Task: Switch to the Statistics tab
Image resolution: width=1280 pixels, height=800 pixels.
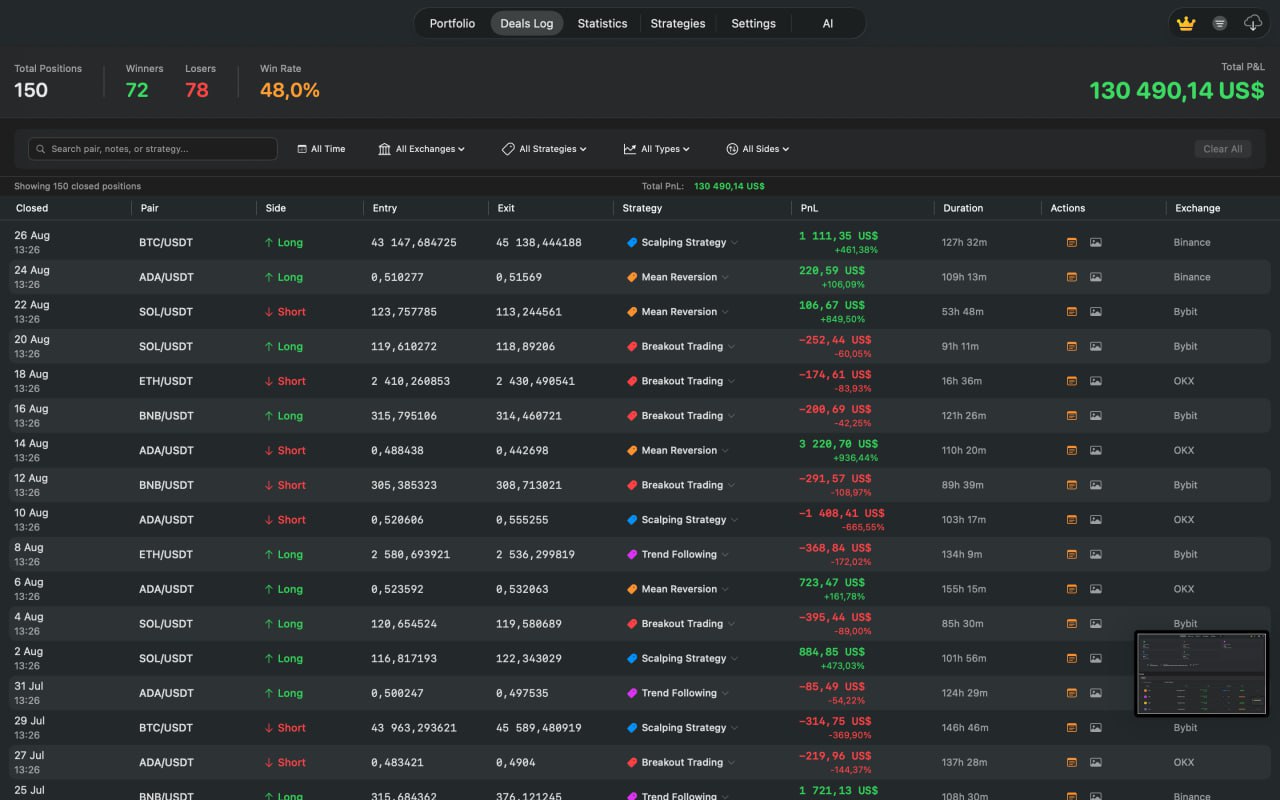Action: [x=602, y=23]
